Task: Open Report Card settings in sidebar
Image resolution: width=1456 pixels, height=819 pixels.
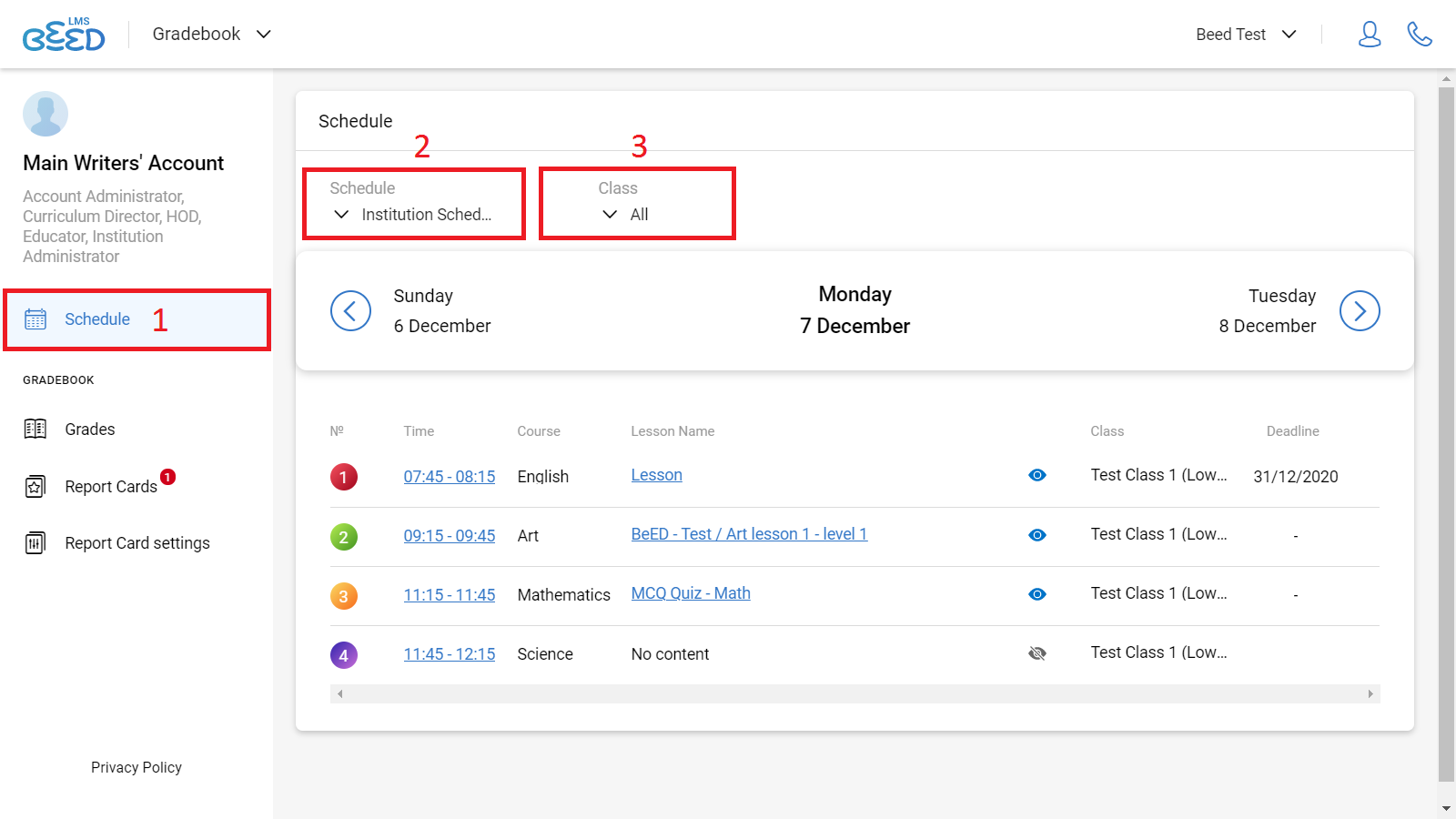Action: 137,543
